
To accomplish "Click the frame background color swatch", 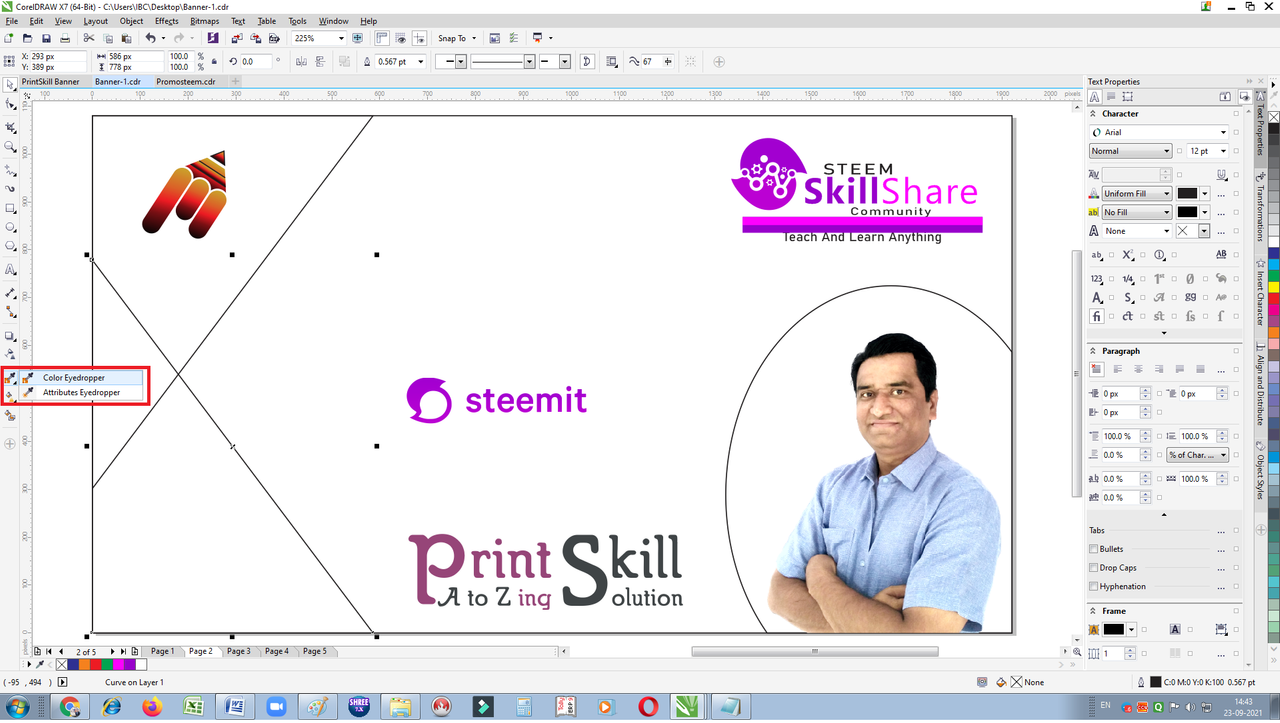I will click(x=1113, y=630).
